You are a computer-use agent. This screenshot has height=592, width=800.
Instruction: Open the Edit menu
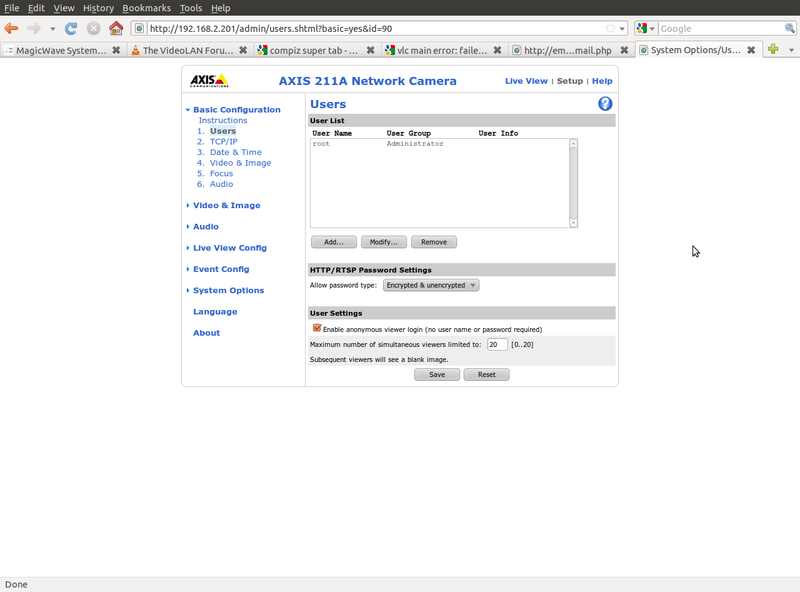tap(36, 8)
